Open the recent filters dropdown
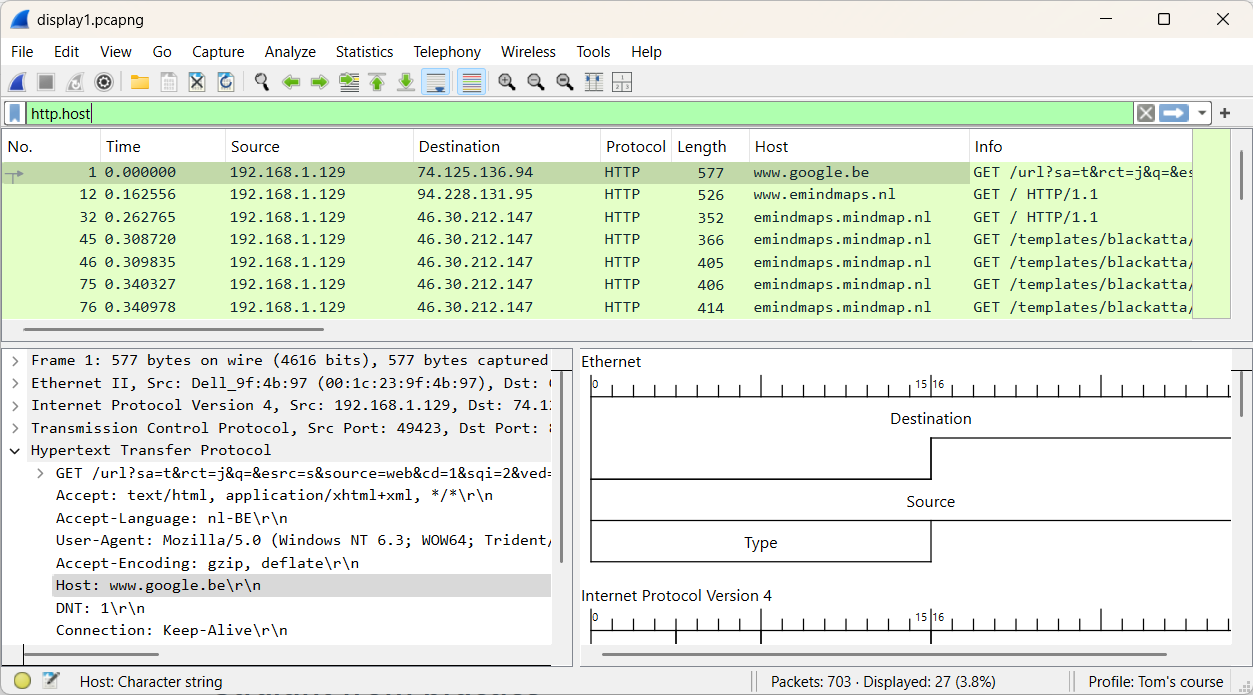The height and width of the screenshot is (695, 1253). [x=1202, y=113]
